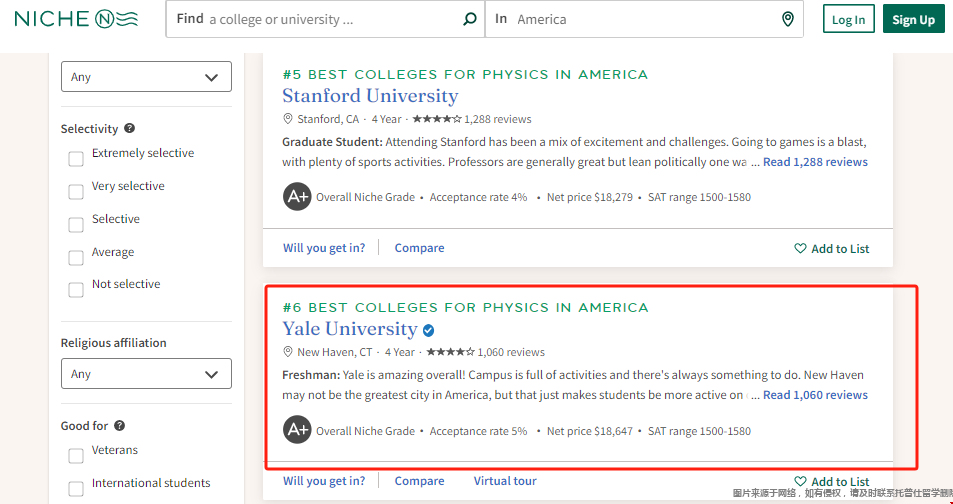Open the Good for help question icon
953x504 pixels.
120,426
